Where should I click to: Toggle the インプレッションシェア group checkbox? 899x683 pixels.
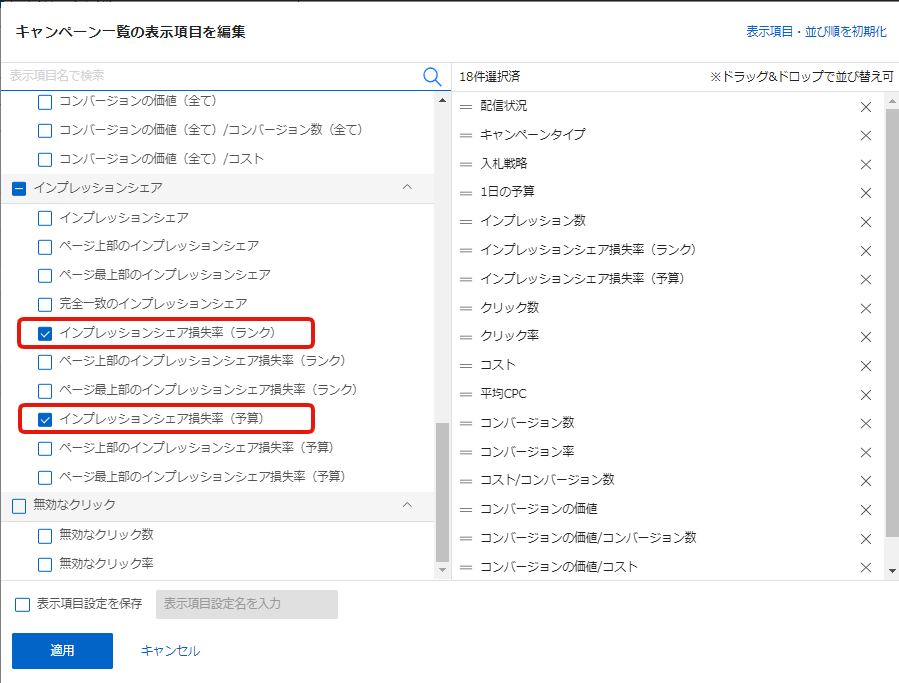tap(19, 189)
